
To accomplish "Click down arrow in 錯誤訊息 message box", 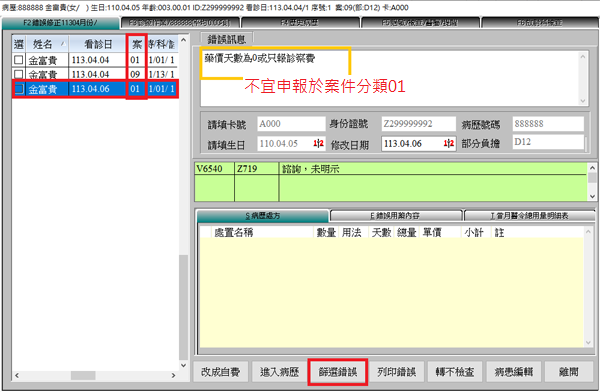I will (582, 101).
